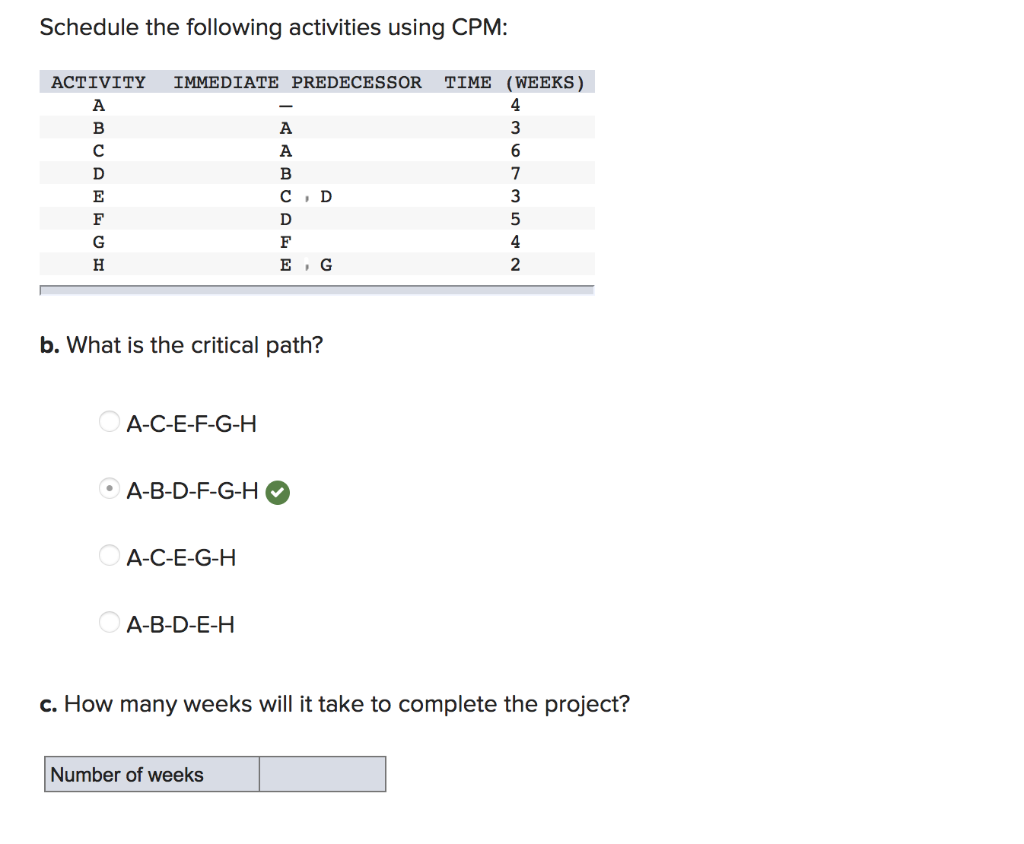
Task: Click the green checkmark beside A-B-D-F-G-H
Action: [x=277, y=491]
